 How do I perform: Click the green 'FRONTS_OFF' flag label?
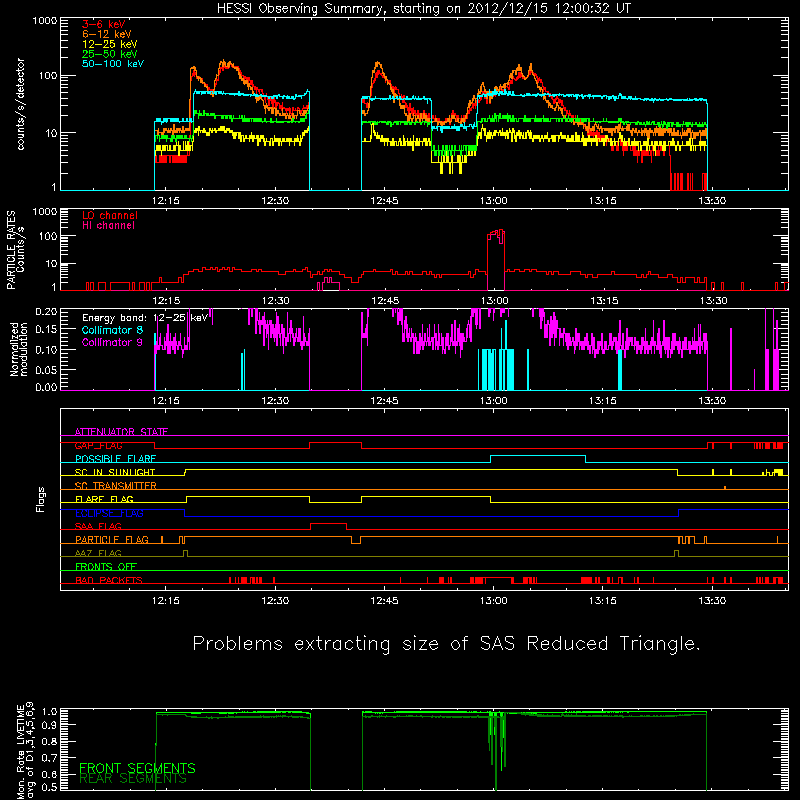pos(106,567)
